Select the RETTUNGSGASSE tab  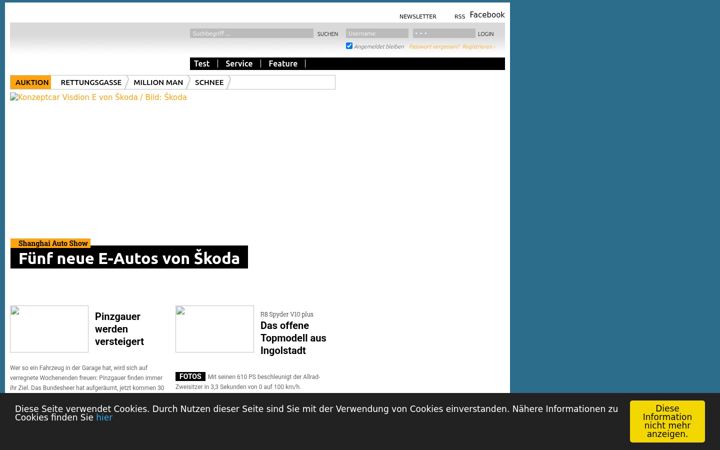(91, 83)
